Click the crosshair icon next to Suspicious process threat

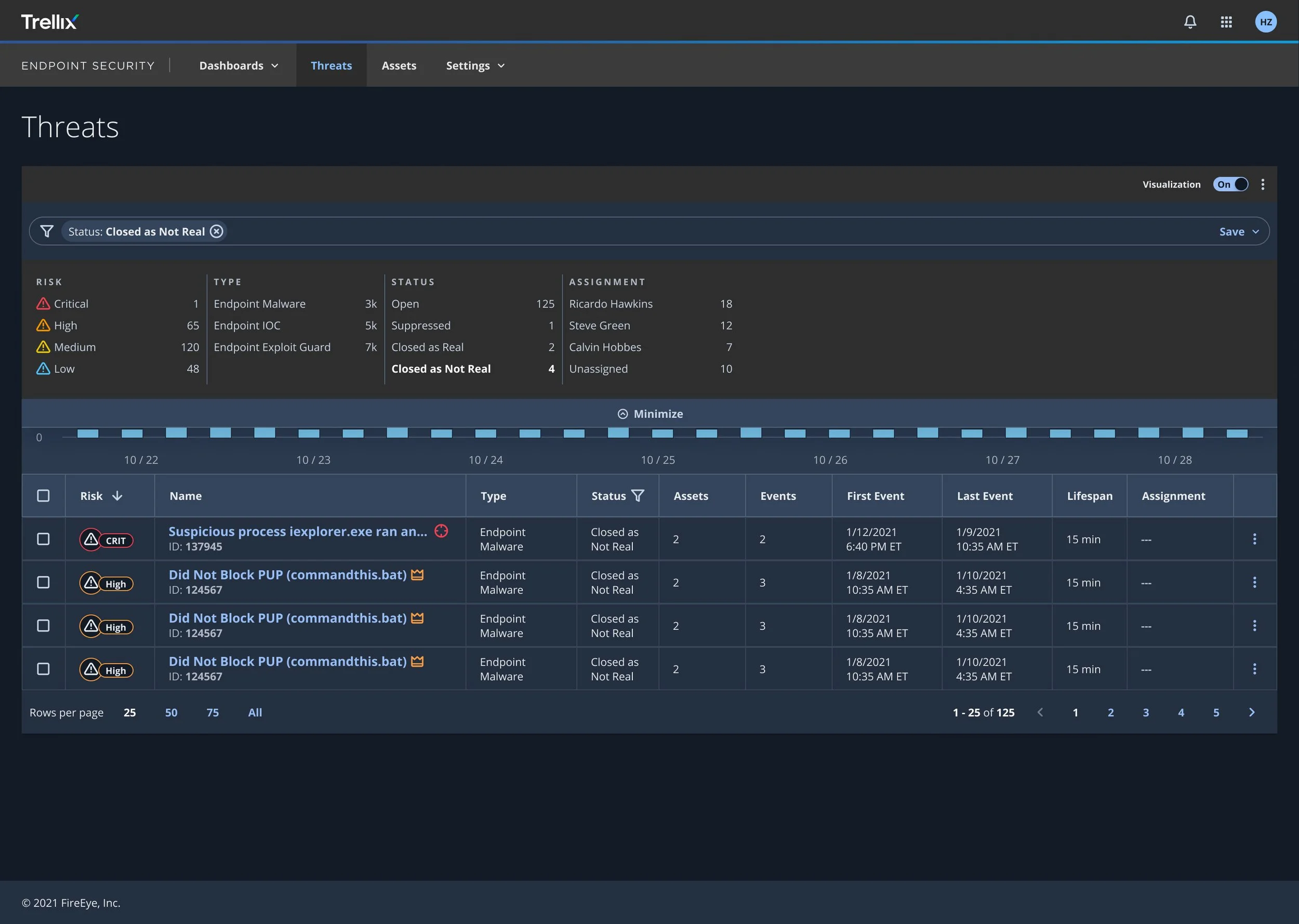441,532
